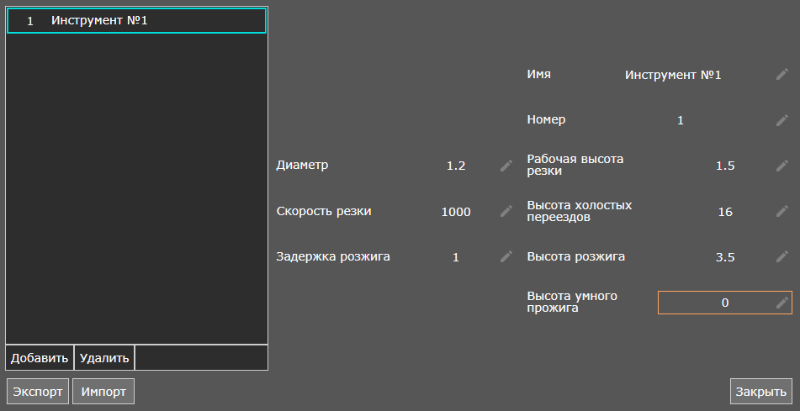Click the Диаметр value 1.2
This screenshot has width=800, height=411.
pos(456,166)
